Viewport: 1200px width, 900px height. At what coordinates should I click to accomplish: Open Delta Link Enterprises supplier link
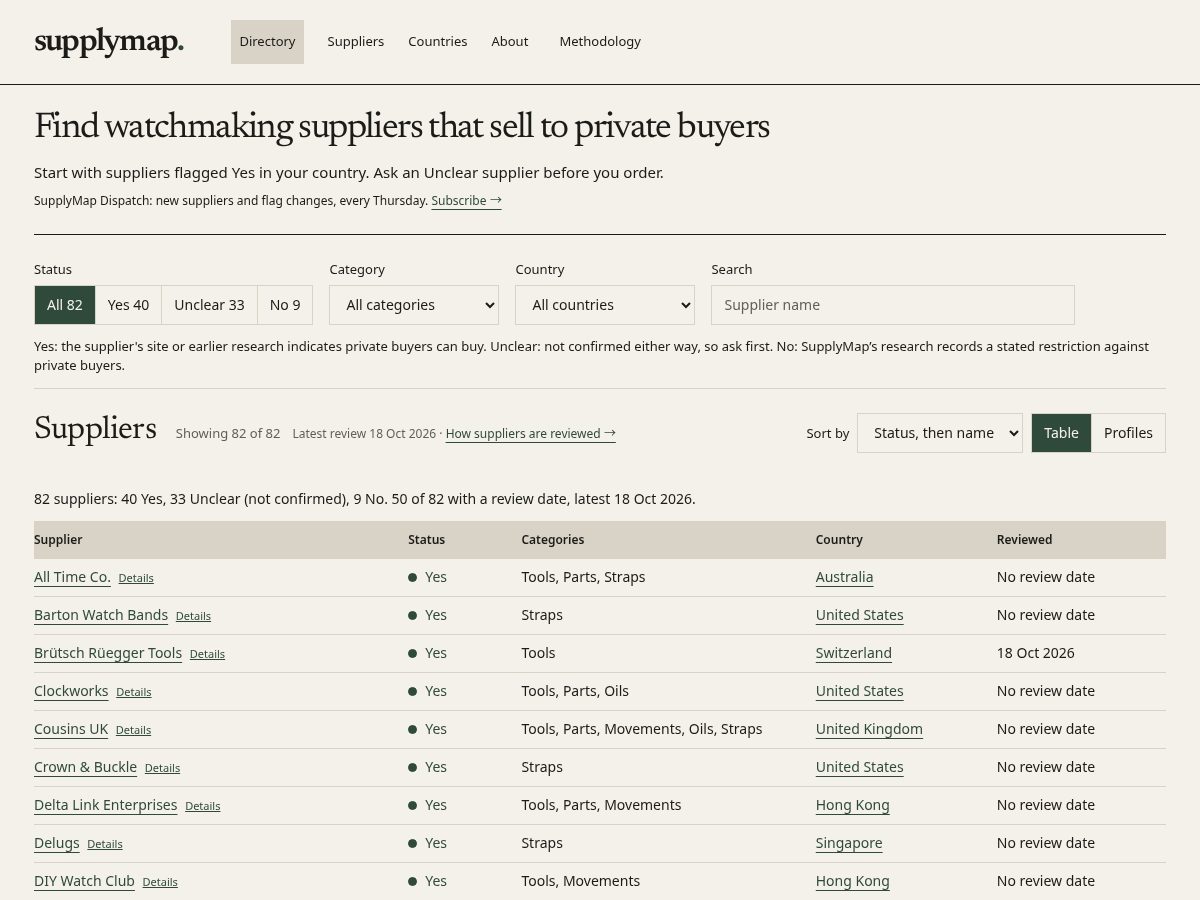click(106, 805)
